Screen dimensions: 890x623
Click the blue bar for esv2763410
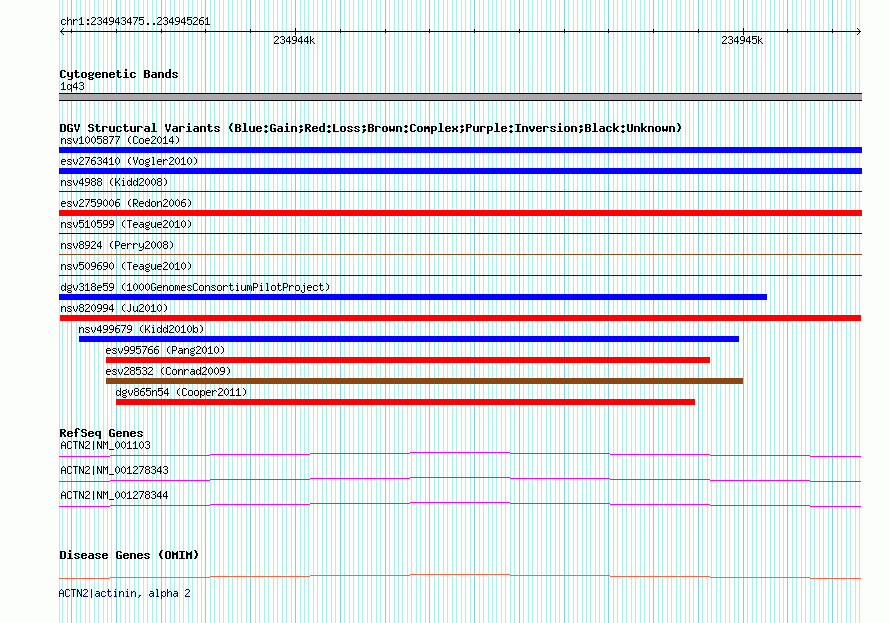[460, 171]
